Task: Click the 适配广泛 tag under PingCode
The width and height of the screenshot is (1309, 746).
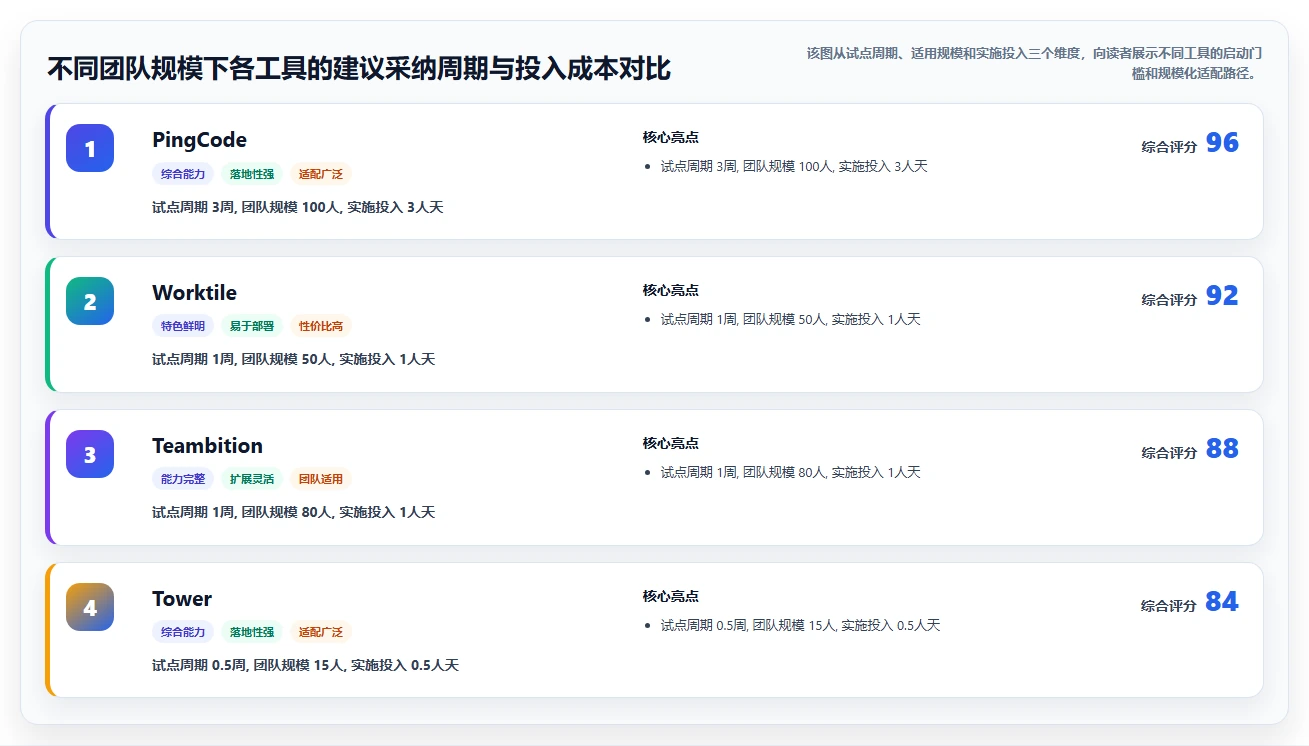Action: coord(321,174)
